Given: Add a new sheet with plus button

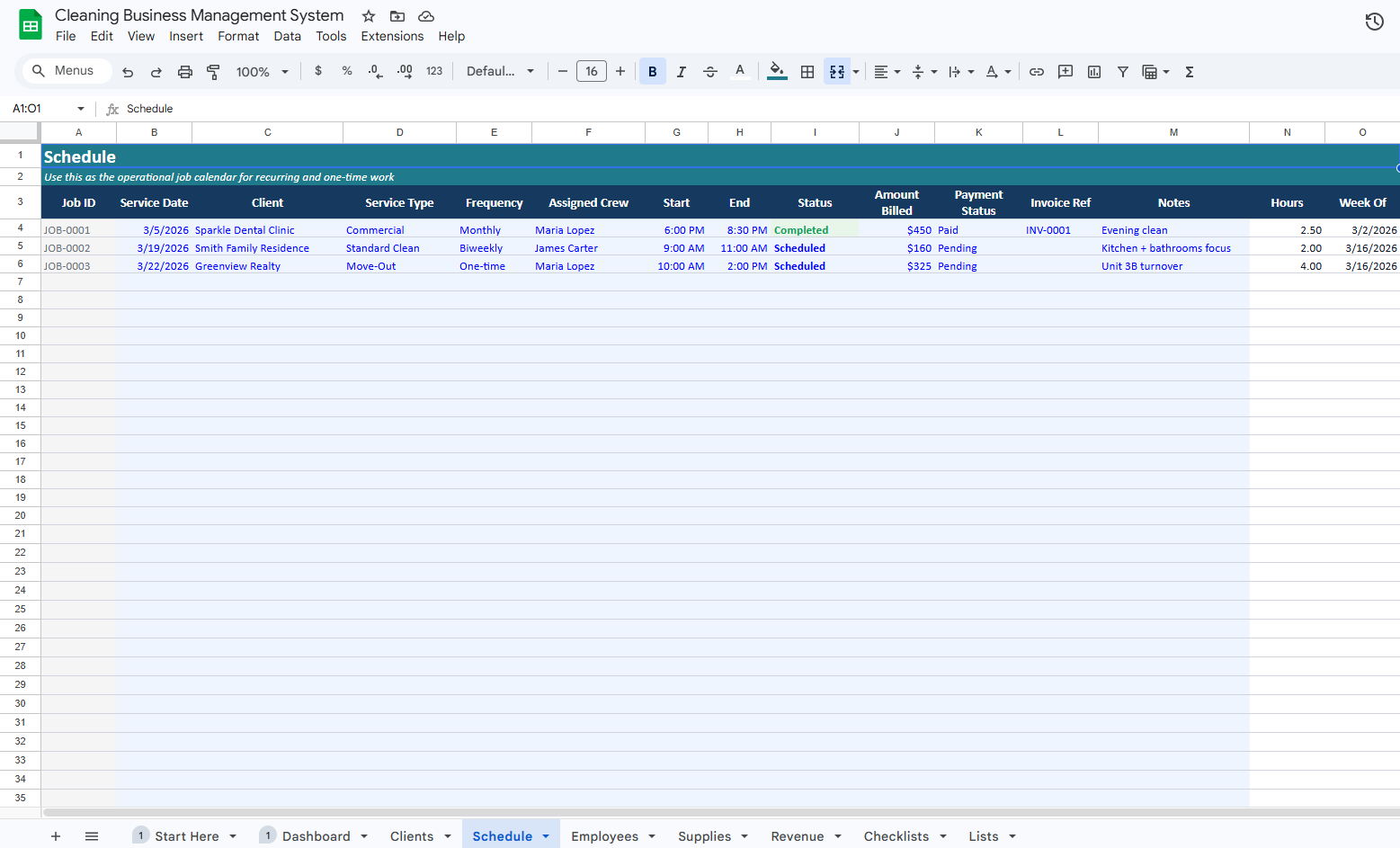Looking at the screenshot, I should [56, 836].
